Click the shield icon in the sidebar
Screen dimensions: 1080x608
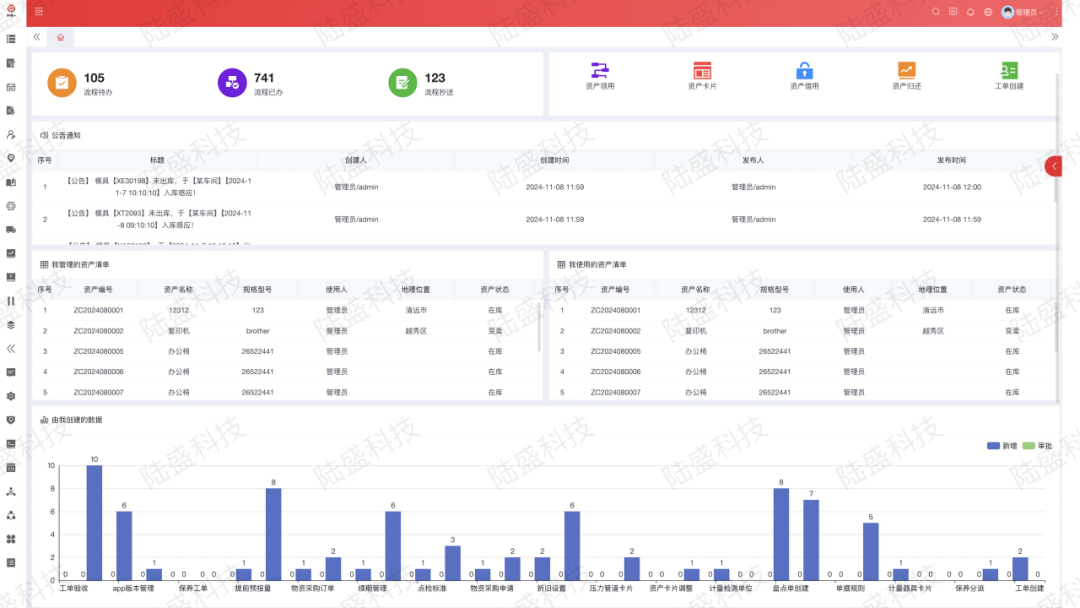click(x=11, y=420)
